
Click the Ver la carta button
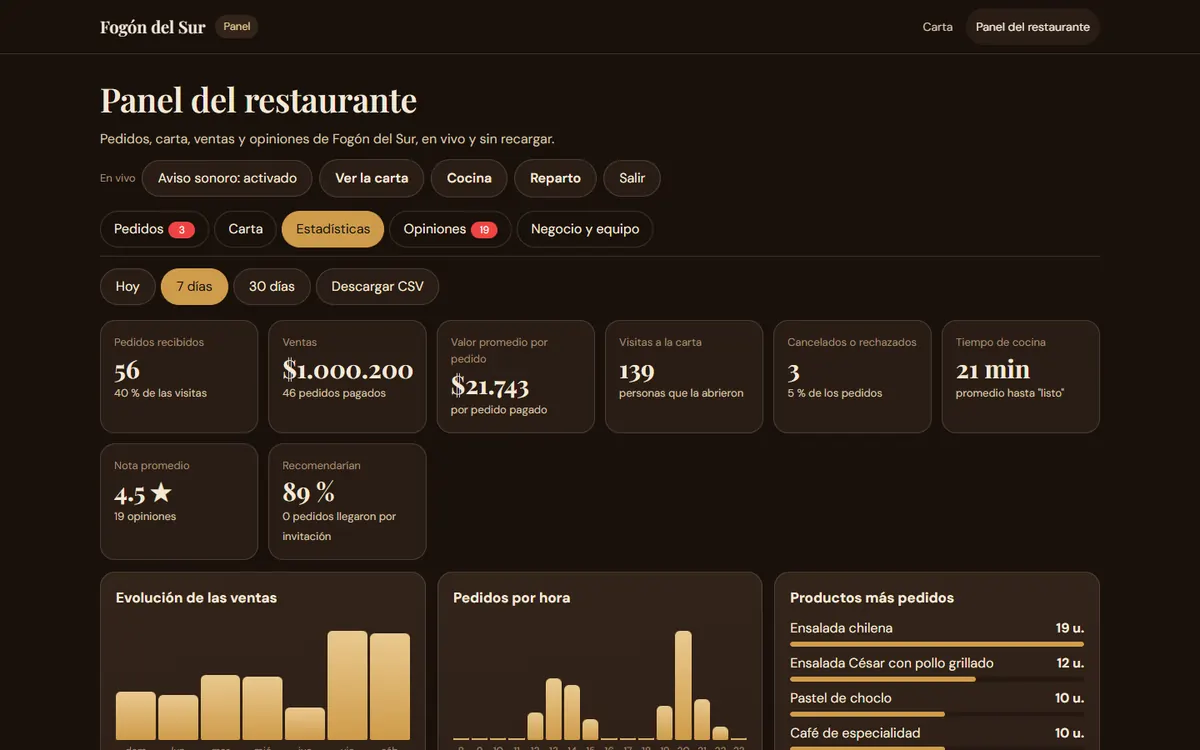pos(372,178)
